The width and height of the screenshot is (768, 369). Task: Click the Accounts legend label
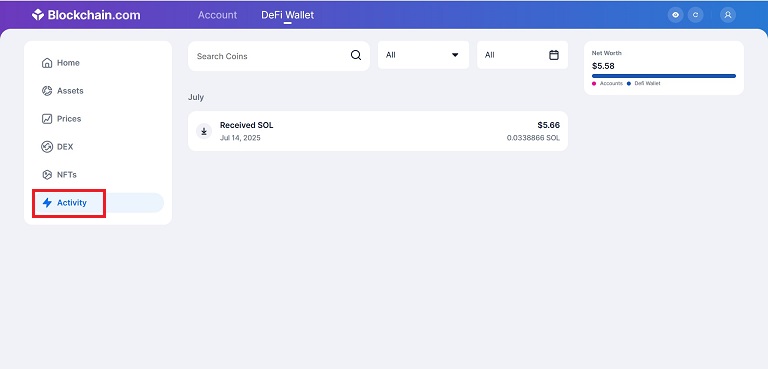611,84
